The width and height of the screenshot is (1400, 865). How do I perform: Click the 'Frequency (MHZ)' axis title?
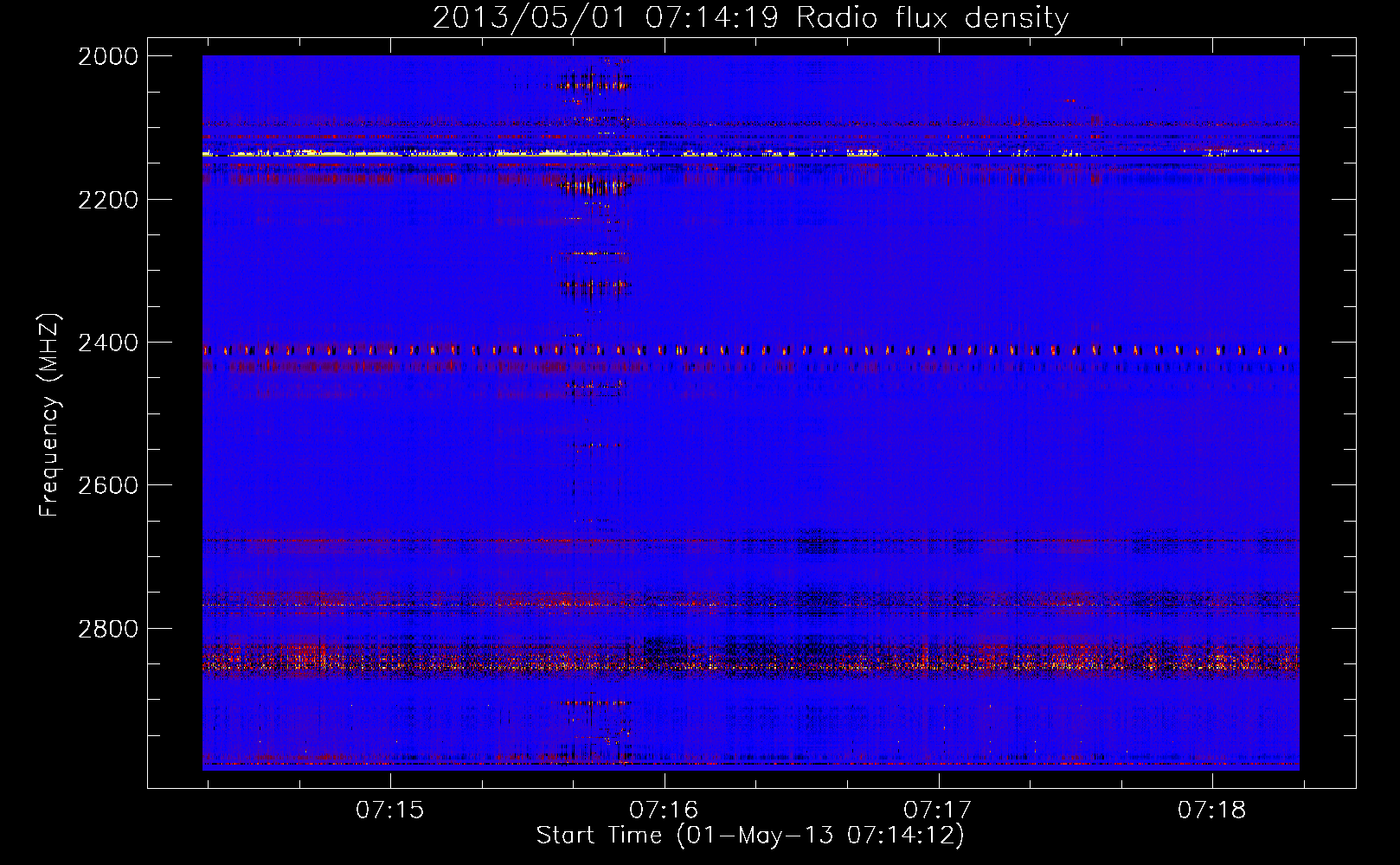pyautogui.click(x=50, y=415)
